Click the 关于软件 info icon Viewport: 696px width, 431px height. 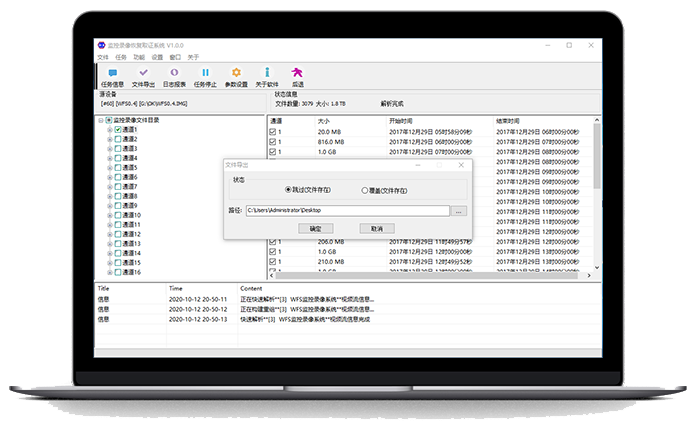click(x=266, y=73)
